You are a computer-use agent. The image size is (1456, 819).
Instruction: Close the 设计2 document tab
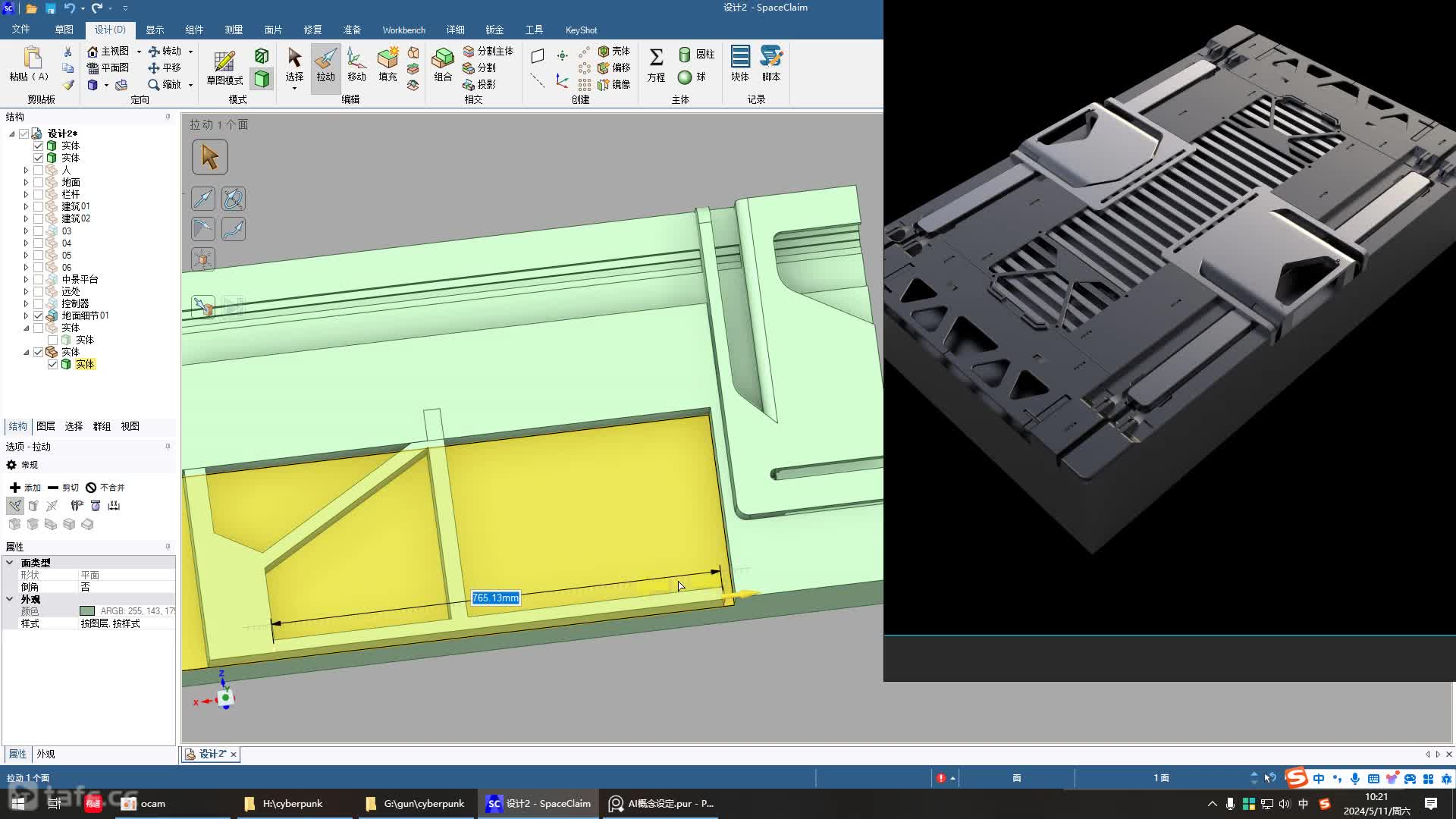(234, 755)
